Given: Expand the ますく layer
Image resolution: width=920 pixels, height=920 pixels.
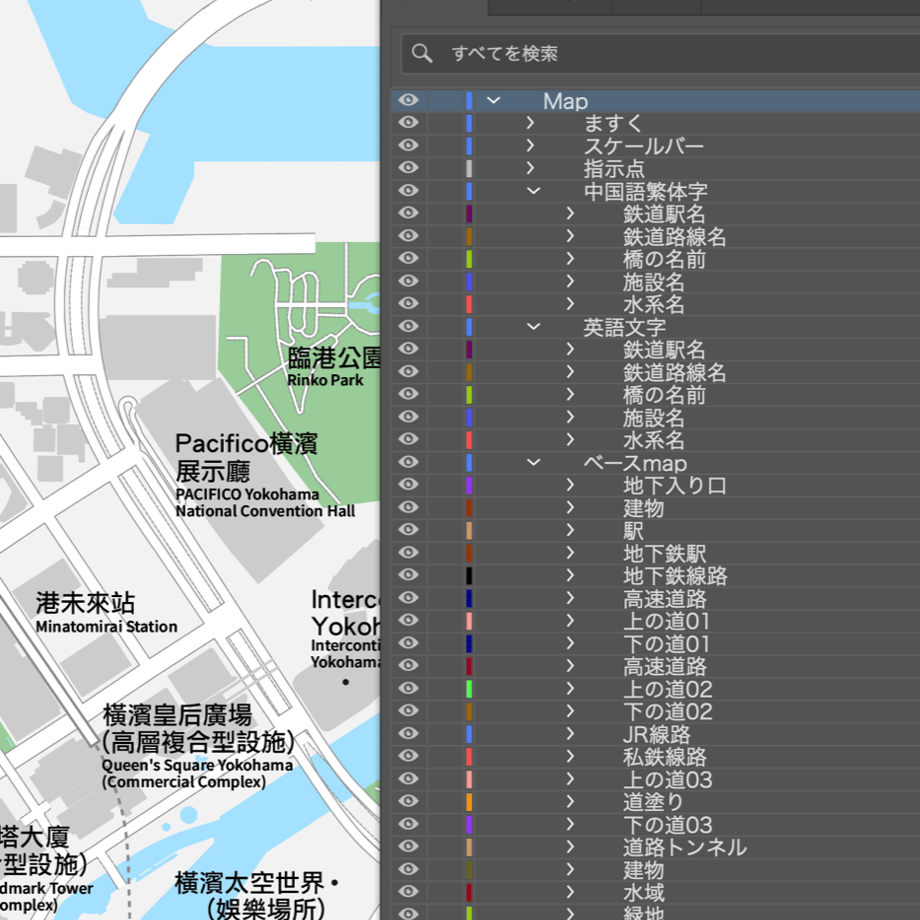Looking at the screenshot, I should click(530, 123).
